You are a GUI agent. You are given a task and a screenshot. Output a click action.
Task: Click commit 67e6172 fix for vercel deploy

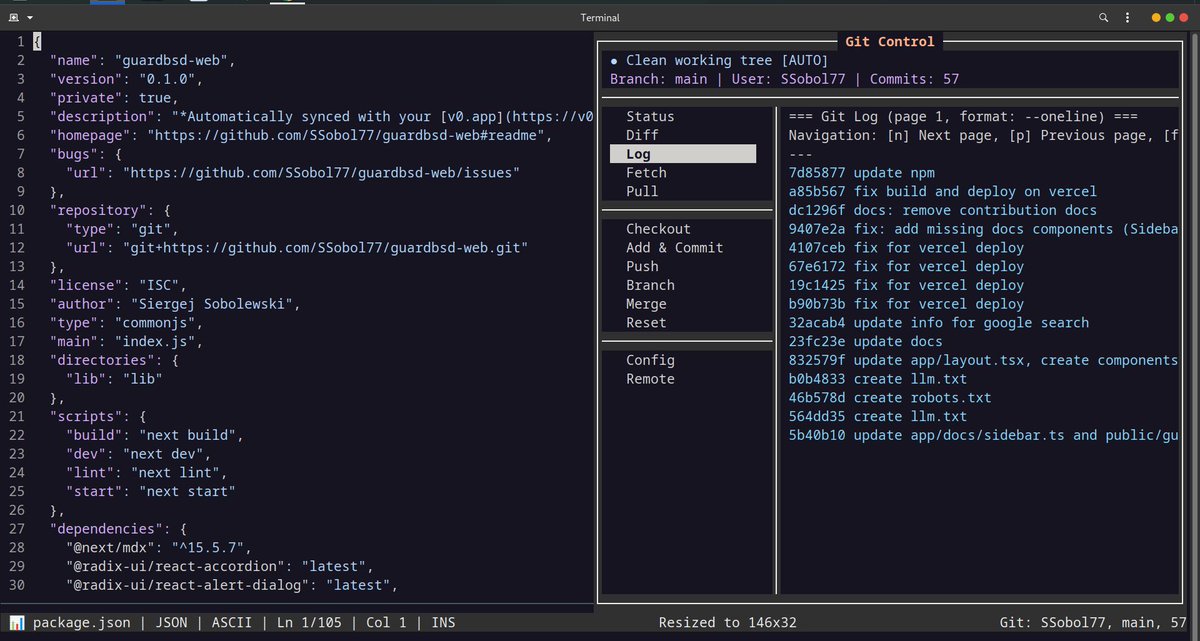coord(906,267)
